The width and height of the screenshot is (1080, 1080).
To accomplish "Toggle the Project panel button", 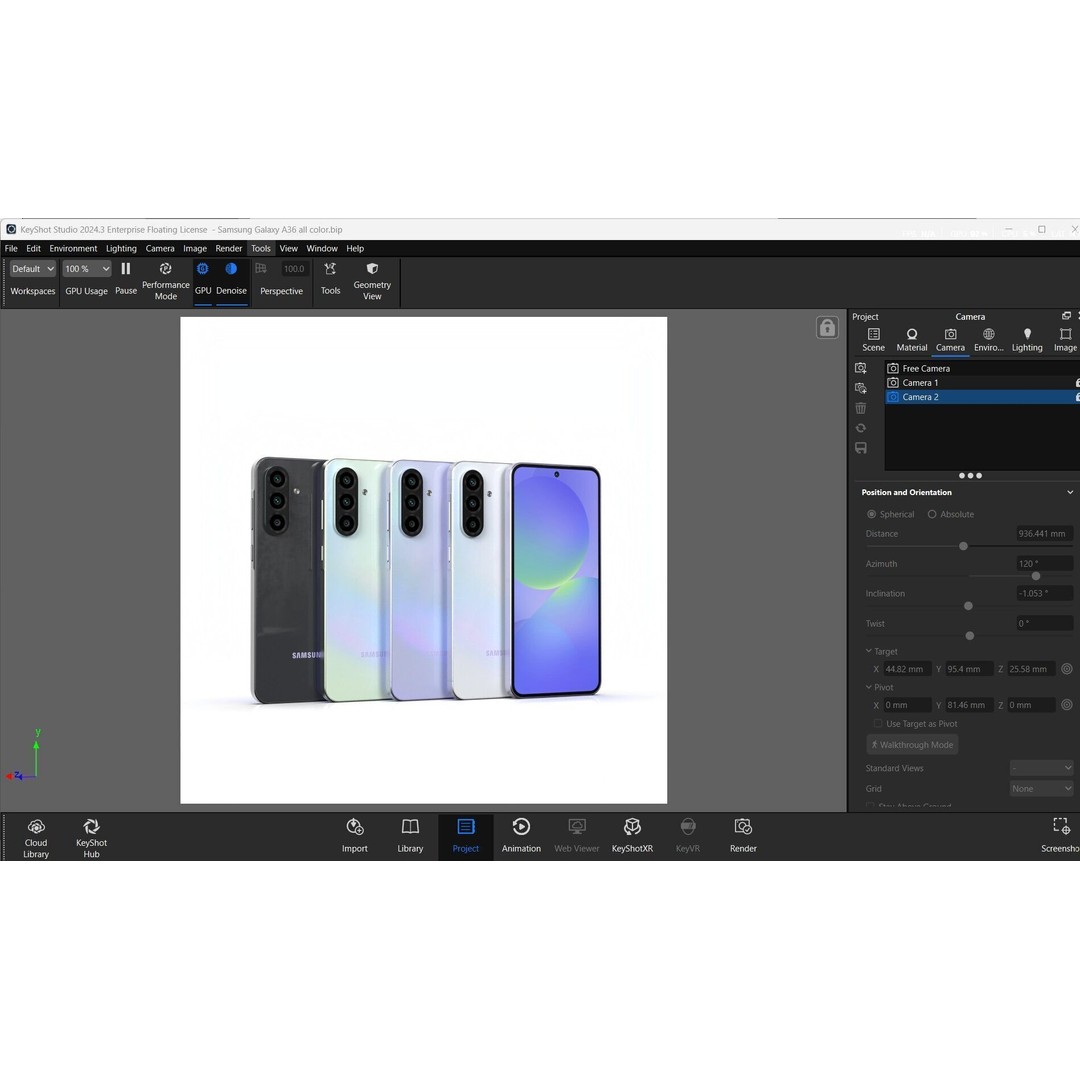I will pos(466,836).
